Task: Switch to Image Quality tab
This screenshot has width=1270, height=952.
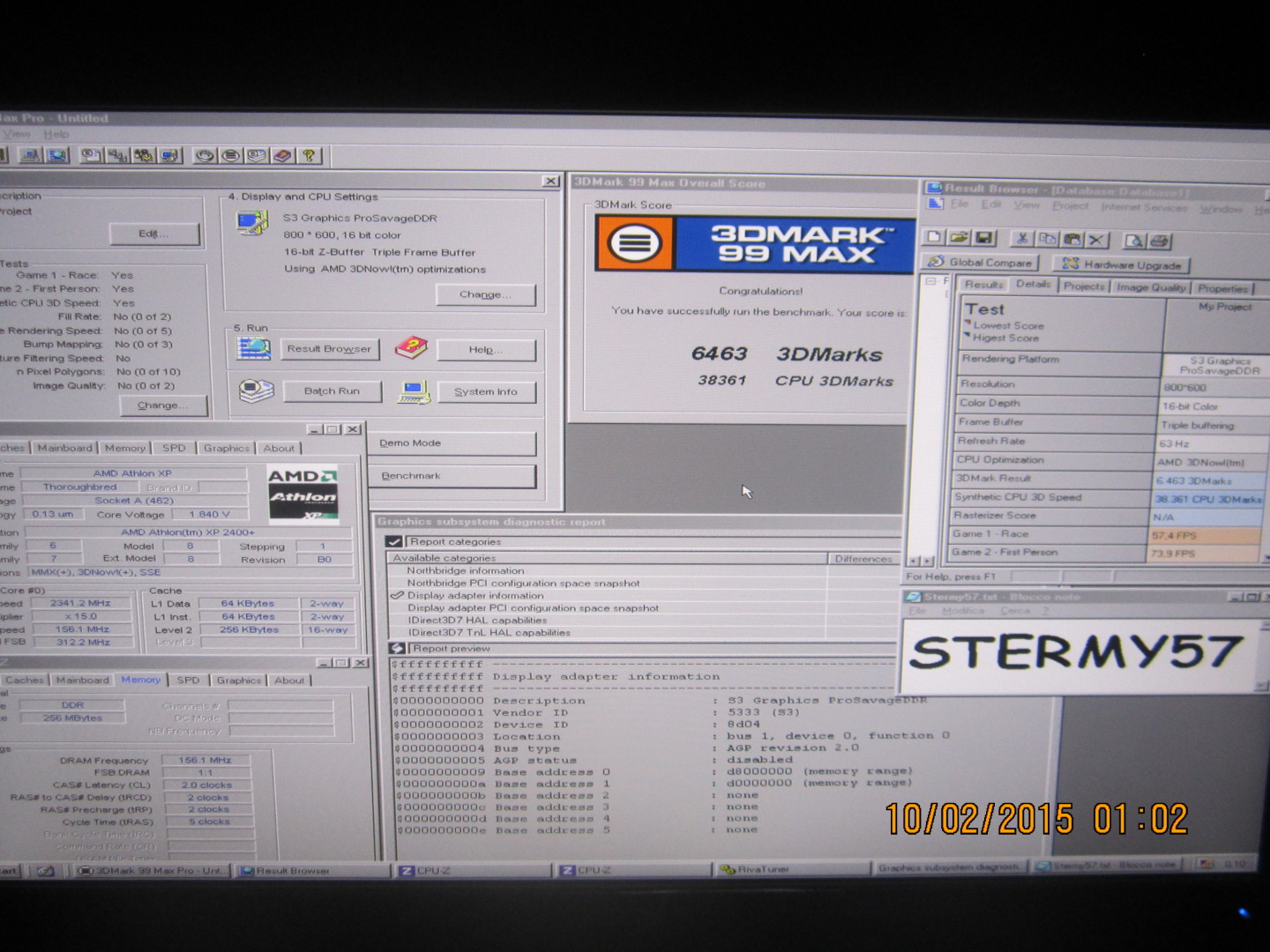Action: click(1151, 287)
